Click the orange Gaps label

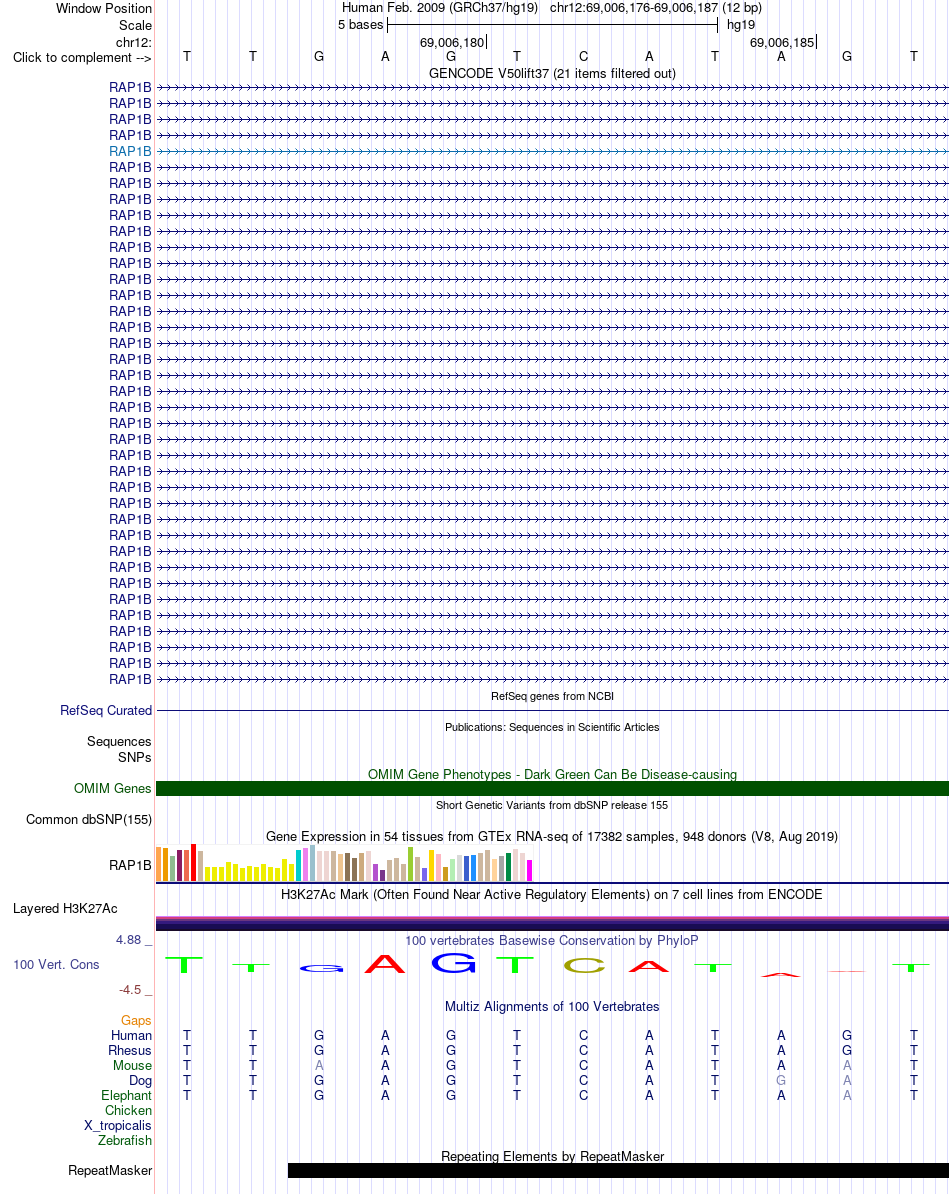coord(136,1021)
